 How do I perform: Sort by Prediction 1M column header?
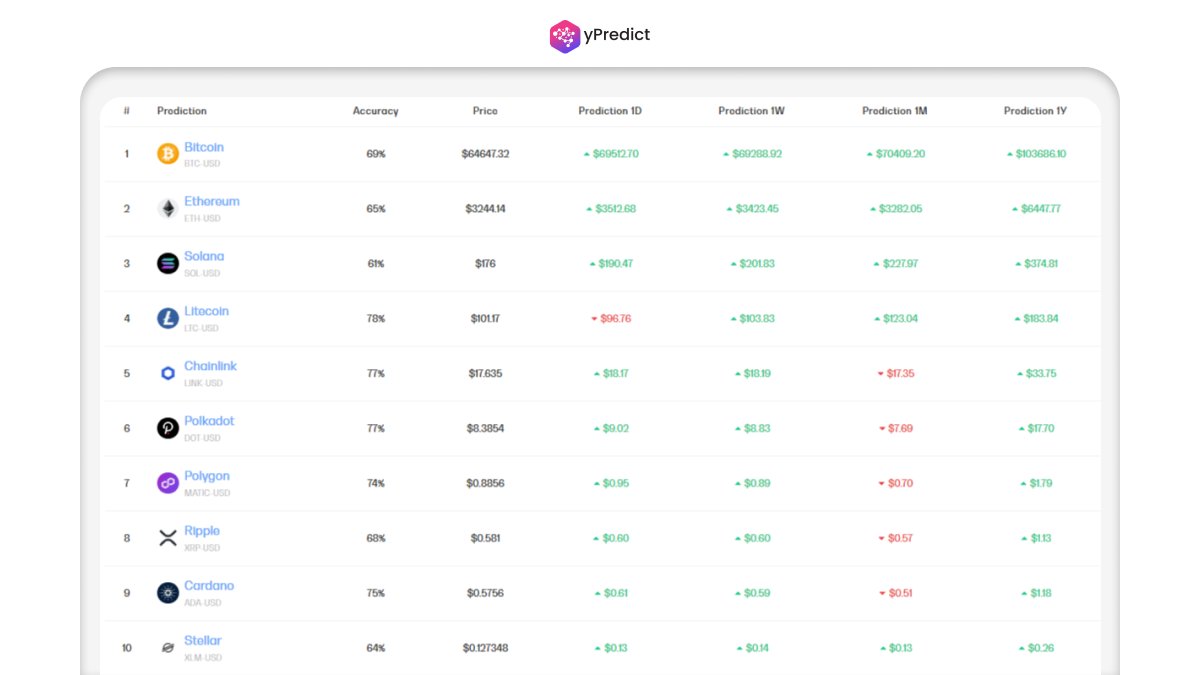pos(895,111)
